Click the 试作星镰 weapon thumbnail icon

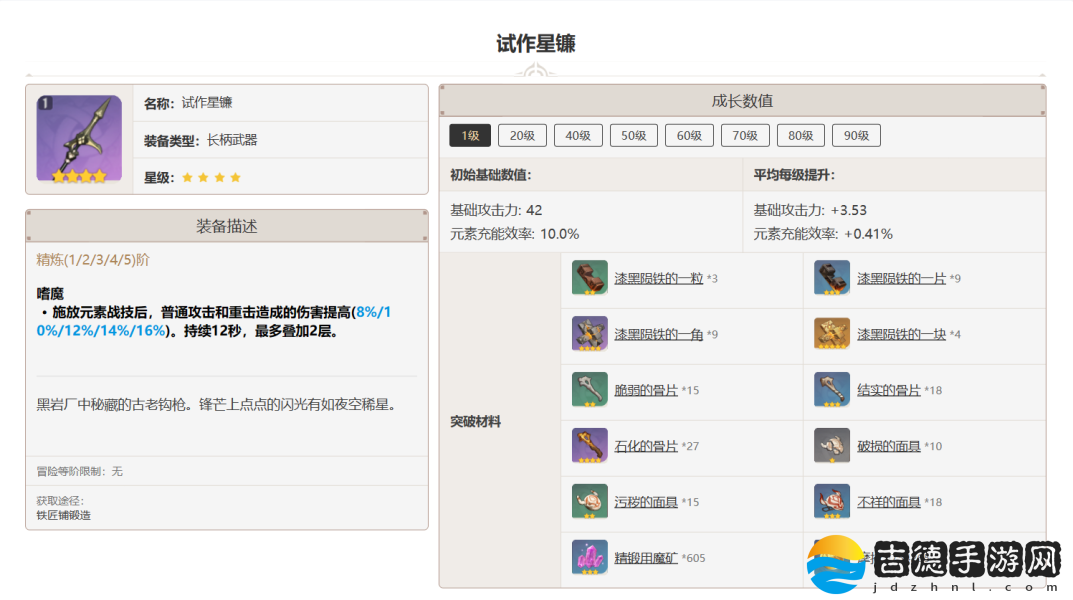tap(79, 139)
